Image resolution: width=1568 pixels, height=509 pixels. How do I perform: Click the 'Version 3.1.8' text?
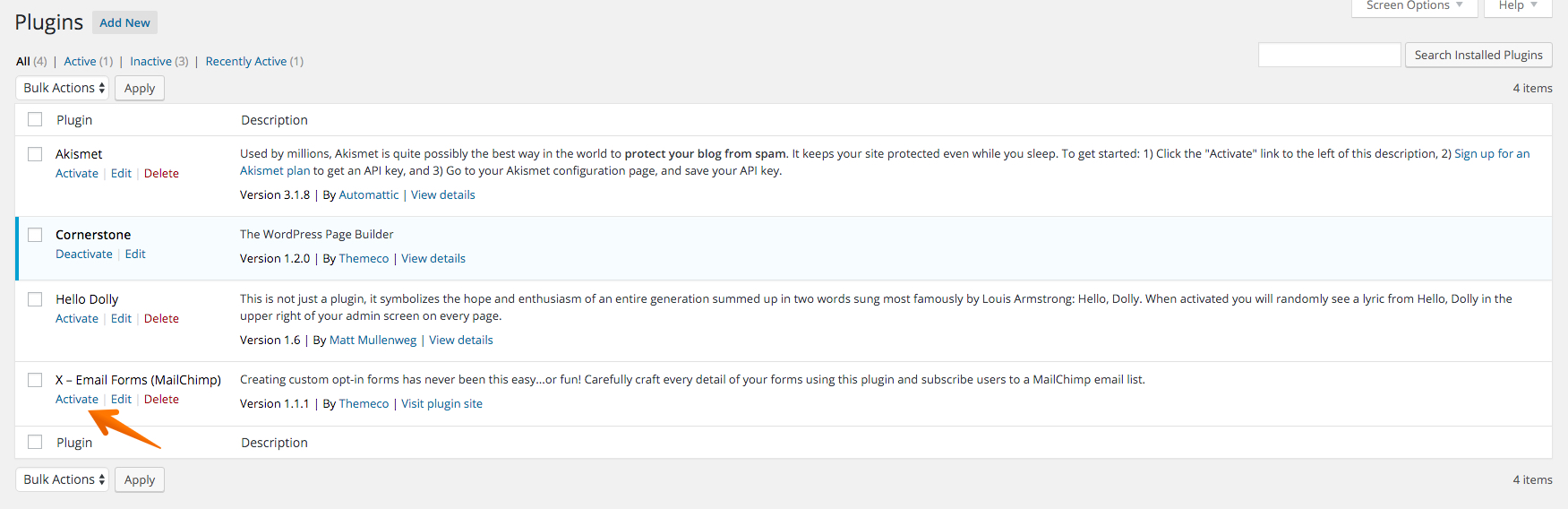pyautogui.click(x=275, y=194)
